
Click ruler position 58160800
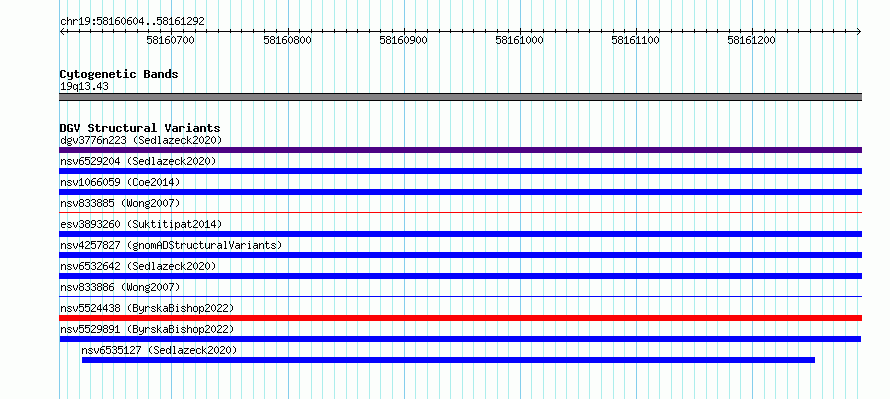pos(287,40)
